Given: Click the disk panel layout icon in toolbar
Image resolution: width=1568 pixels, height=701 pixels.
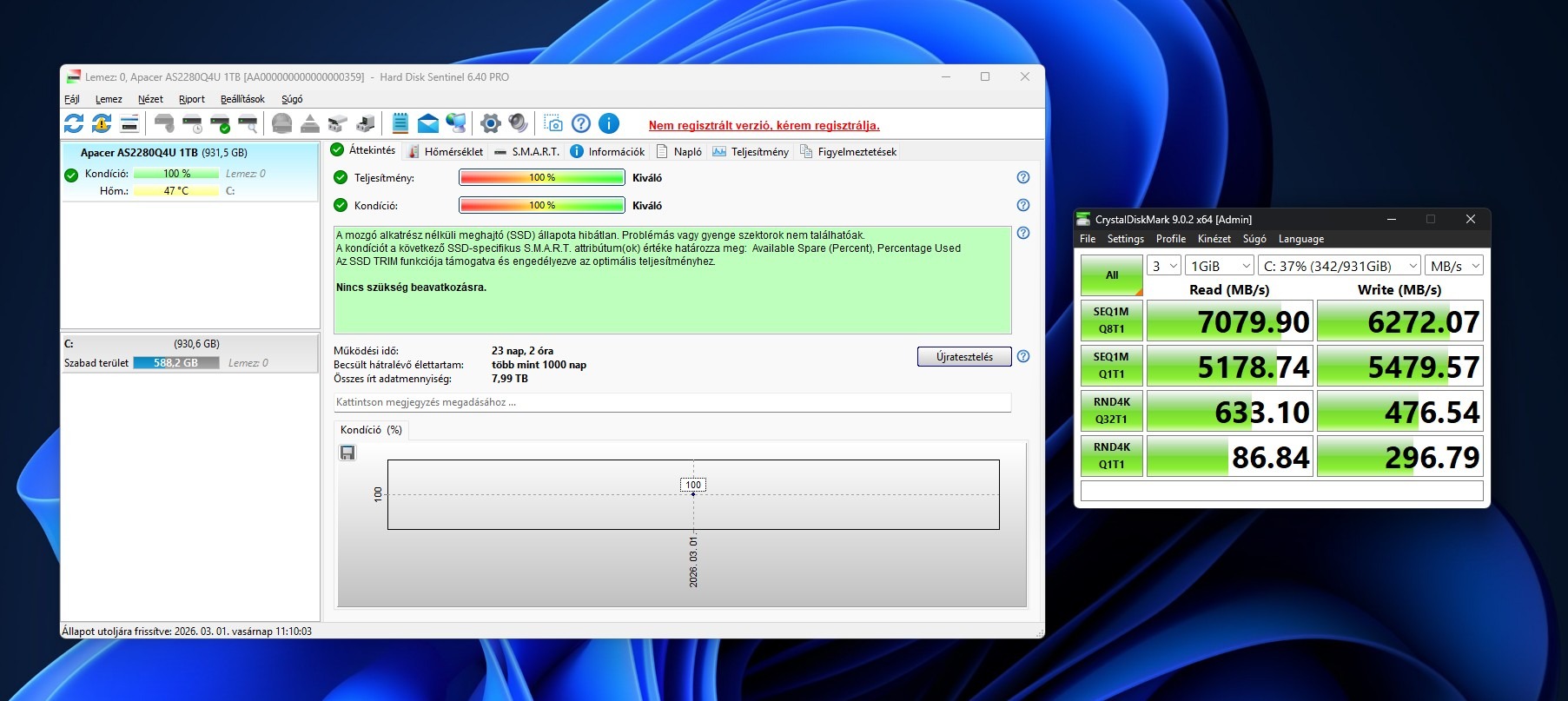Looking at the screenshot, I should [x=129, y=123].
